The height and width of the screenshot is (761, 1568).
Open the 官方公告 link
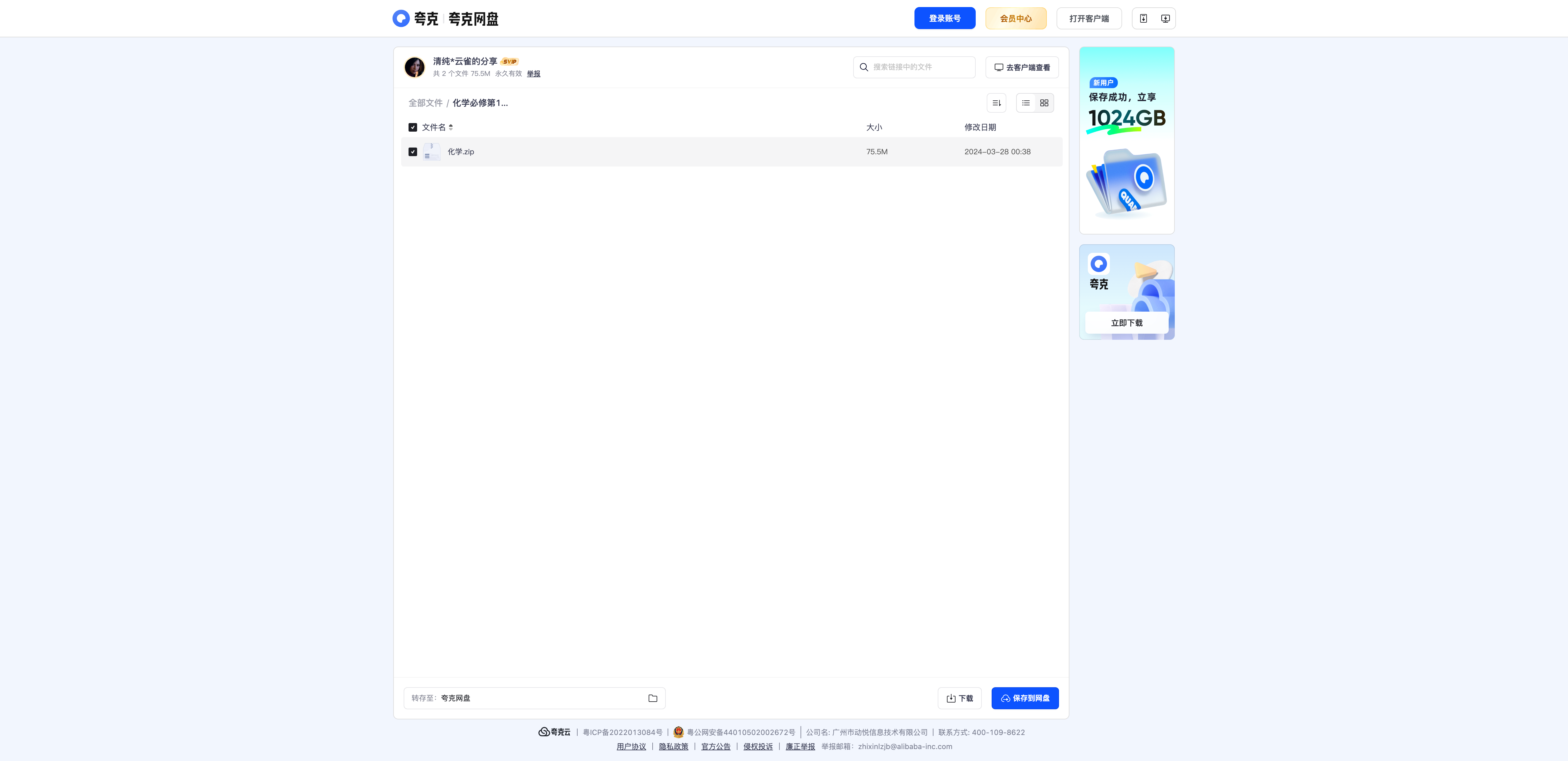coord(716,746)
